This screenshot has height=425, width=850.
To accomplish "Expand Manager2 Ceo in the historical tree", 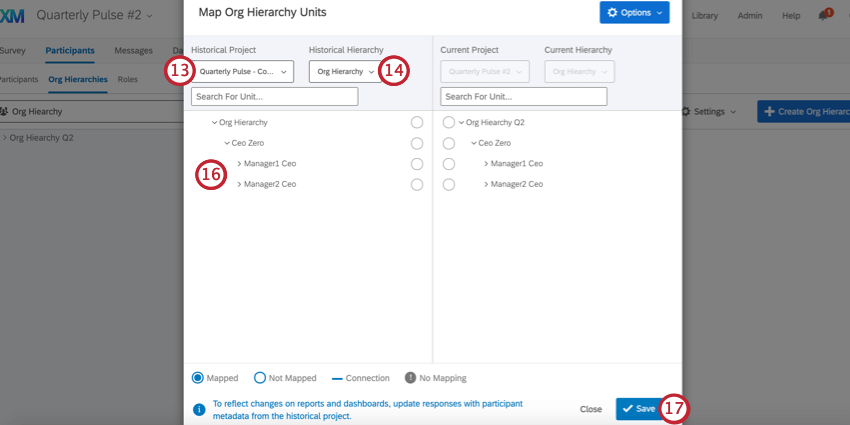I will tap(239, 184).
